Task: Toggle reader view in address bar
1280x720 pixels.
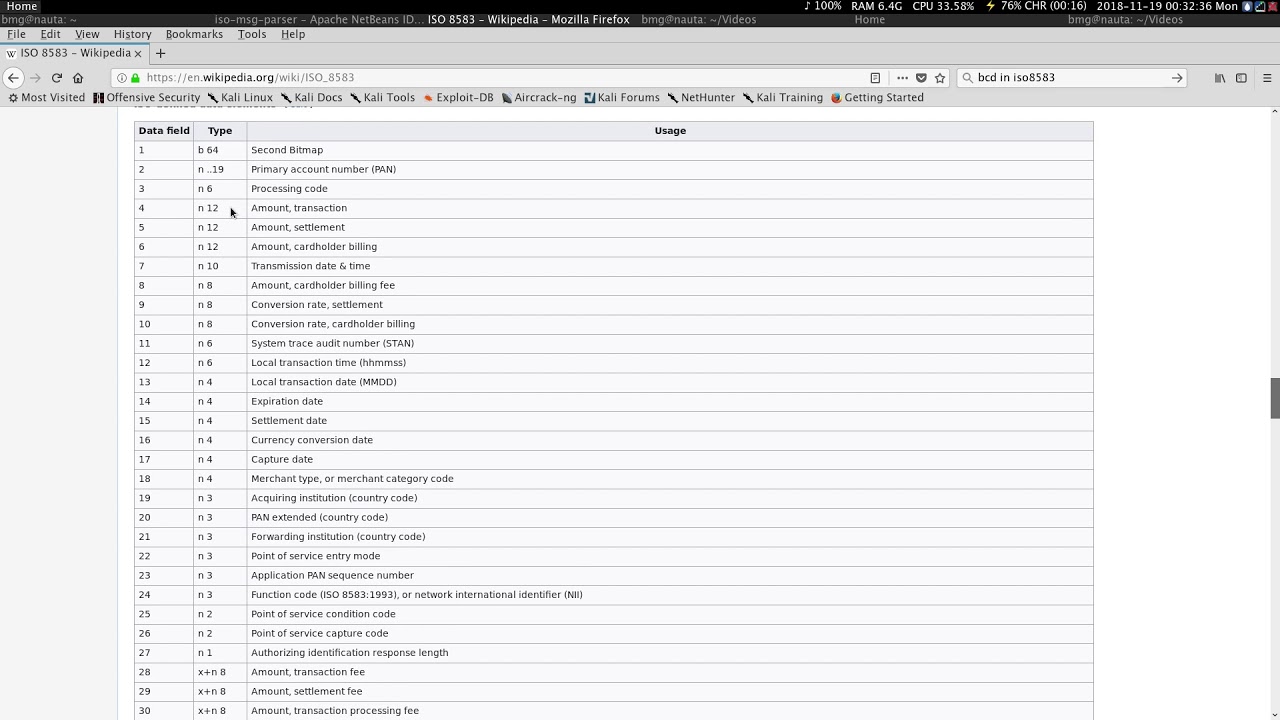Action: pyautogui.click(x=875, y=78)
